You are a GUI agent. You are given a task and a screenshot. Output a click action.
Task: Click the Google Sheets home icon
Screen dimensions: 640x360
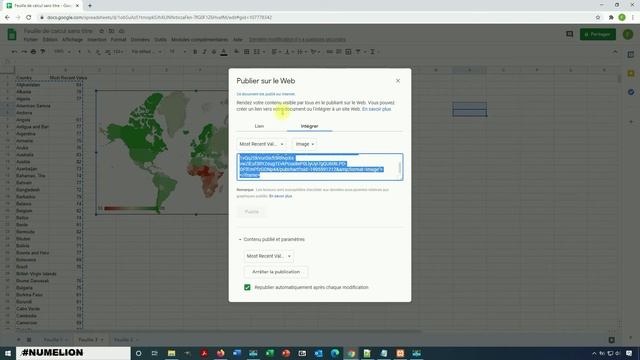click(x=12, y=34)
